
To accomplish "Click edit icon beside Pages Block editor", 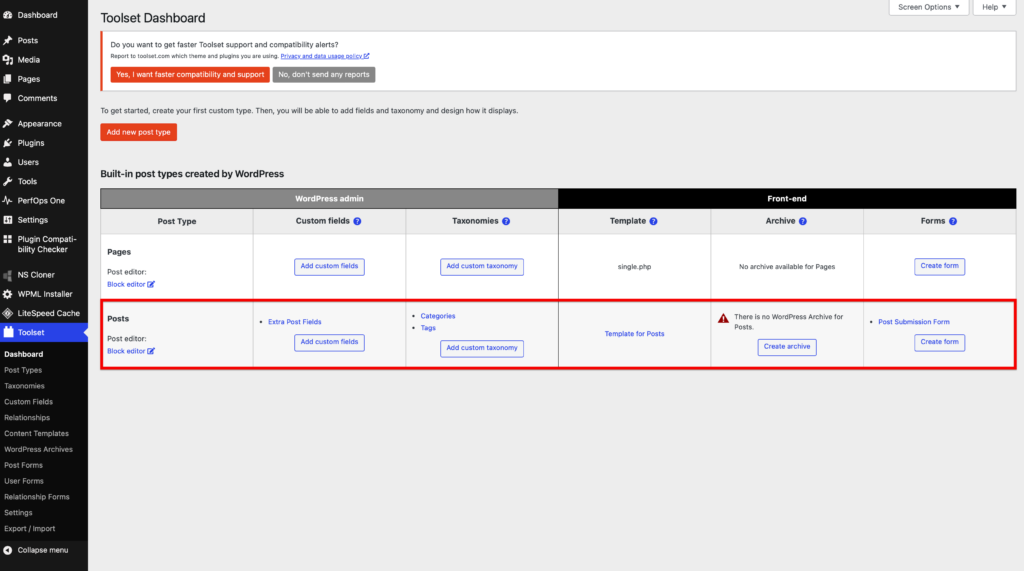I will click(x=152, y=284).
